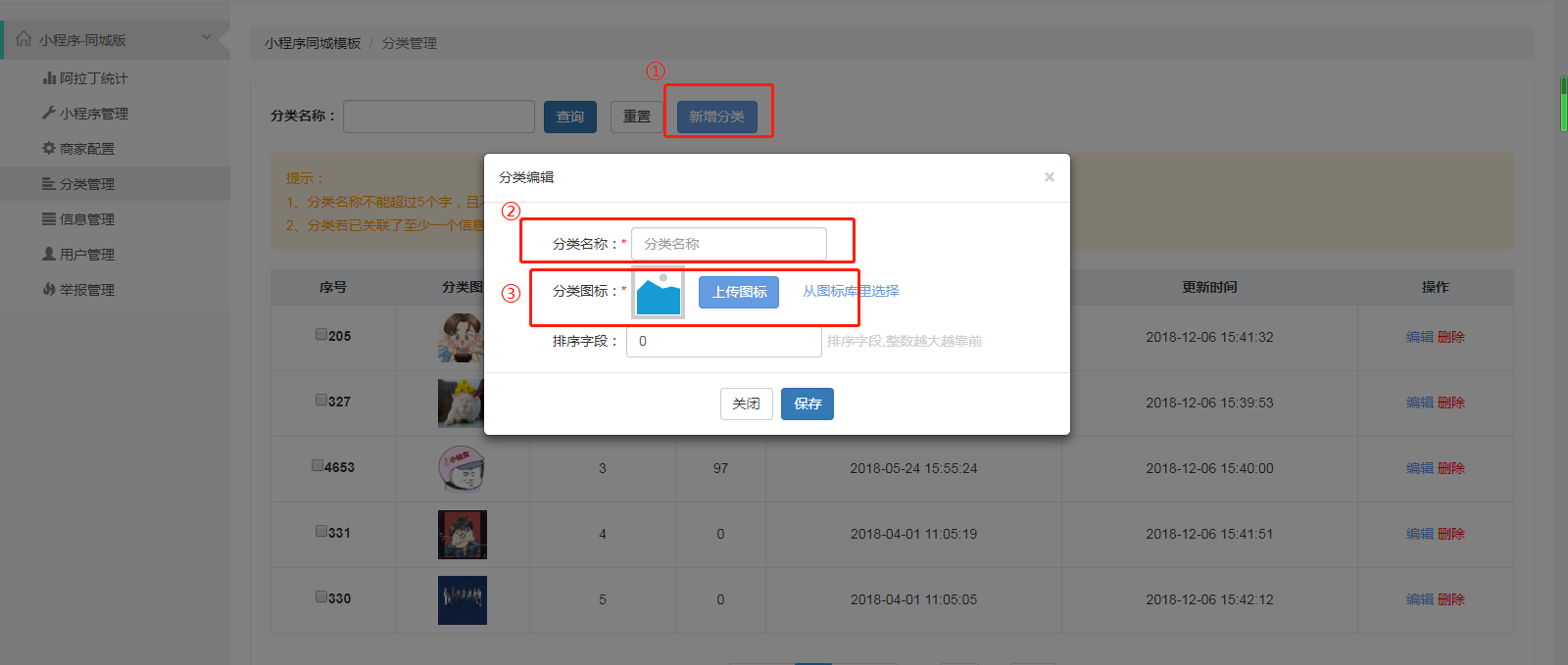1568x665 pixels.
Task: Click the home icon beside 小程序-同城版
Action: 24,39
